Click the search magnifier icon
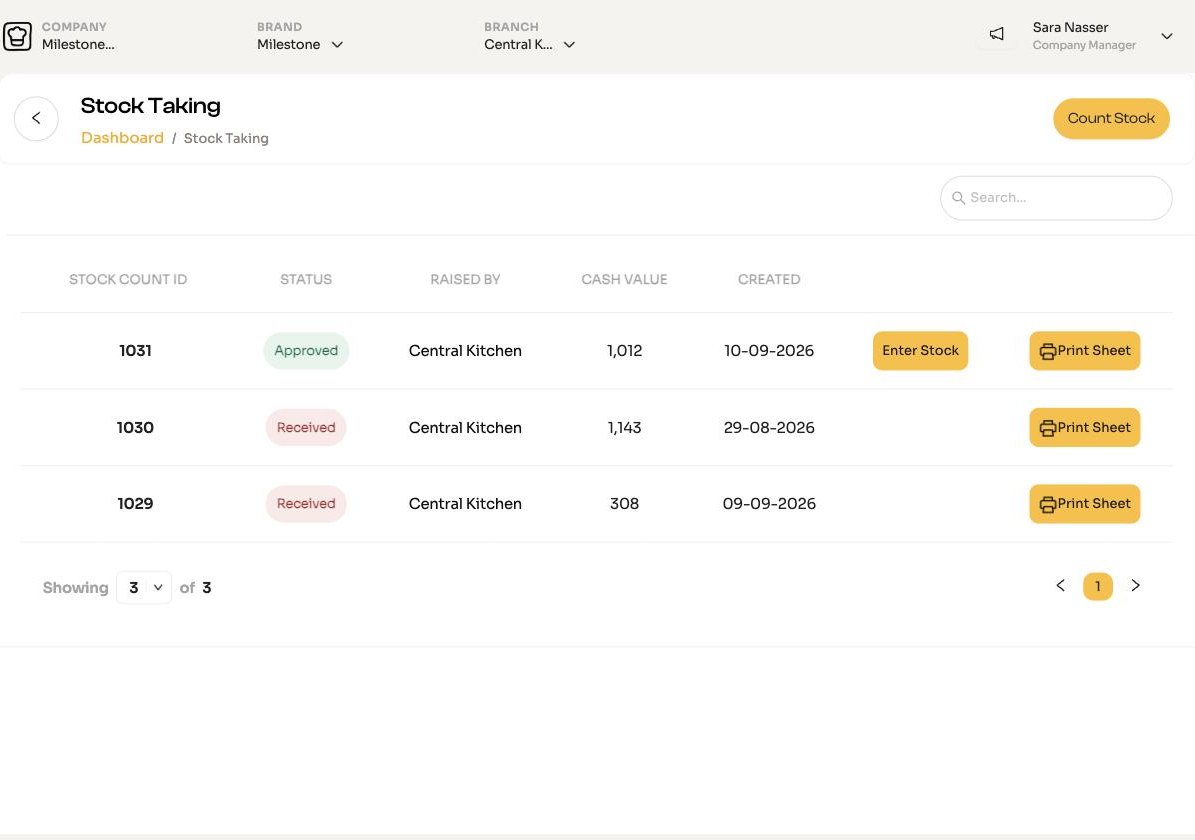The height and width of the screenshot is (840, 1195). pyautogui.click(x=958, y=197)
